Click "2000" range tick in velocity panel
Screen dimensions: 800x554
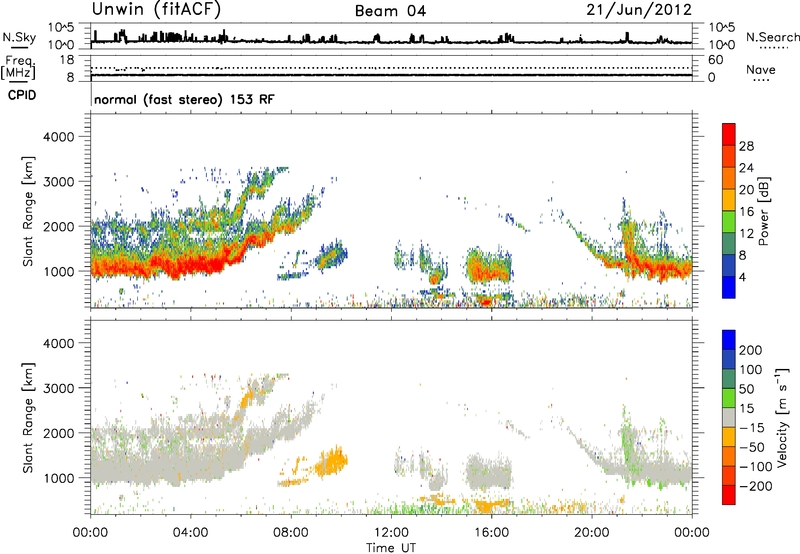[x=58, y=433]
